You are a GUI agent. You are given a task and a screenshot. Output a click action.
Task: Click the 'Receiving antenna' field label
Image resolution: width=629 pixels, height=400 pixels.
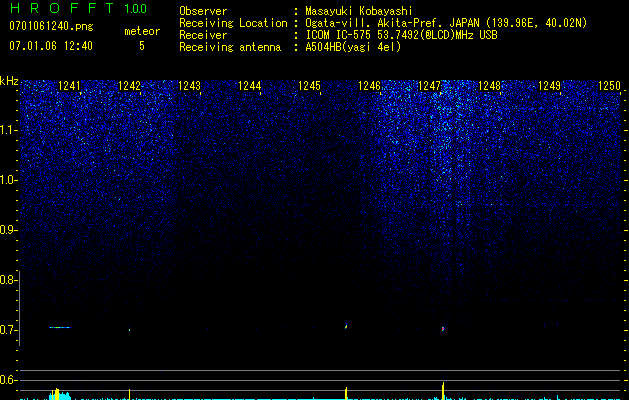pos(230,47)
